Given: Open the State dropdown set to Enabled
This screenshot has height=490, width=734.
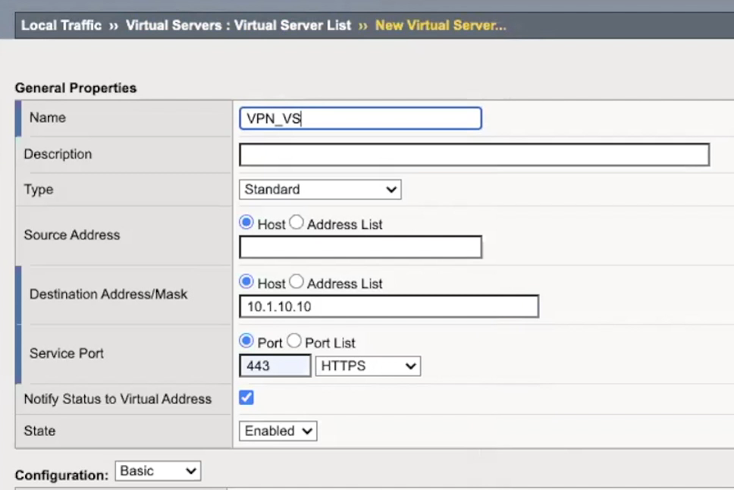Looking at the screenshot, I should (278, 431).
